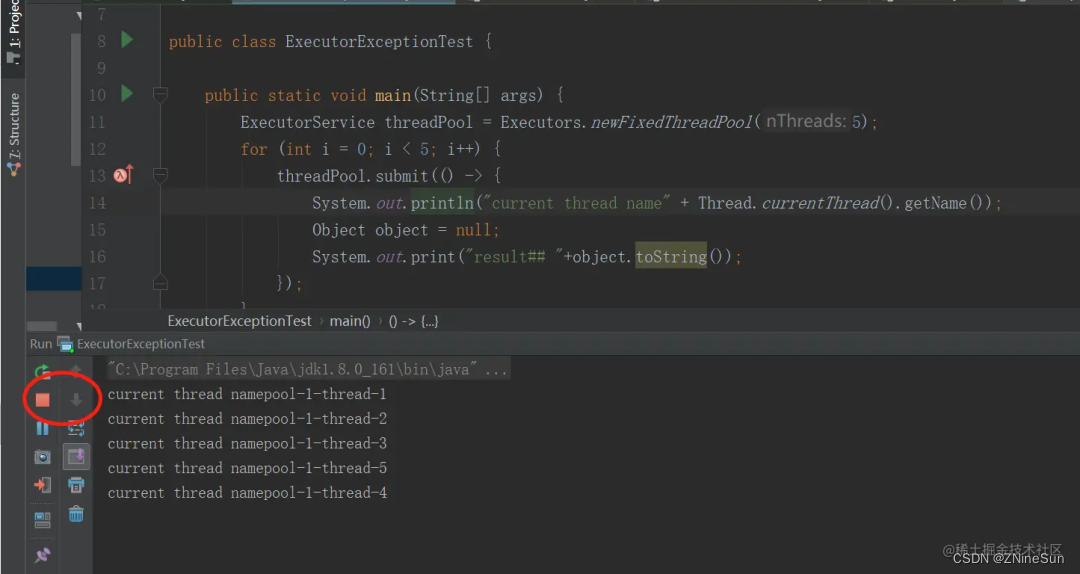Open the Structure tool window tab
The height and width of the screenshot is (574, 1080).
(14, 134)
